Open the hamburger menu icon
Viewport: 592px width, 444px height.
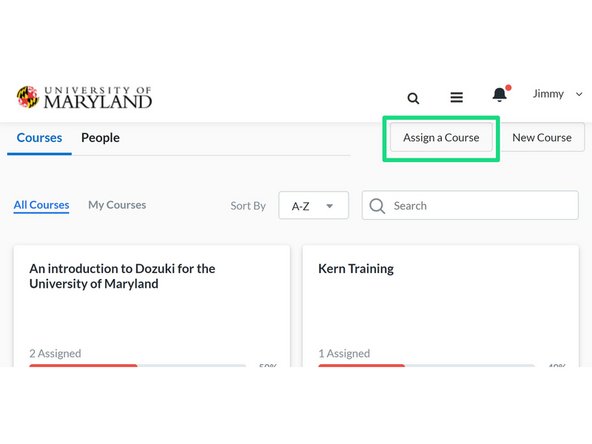coord(456,97)
